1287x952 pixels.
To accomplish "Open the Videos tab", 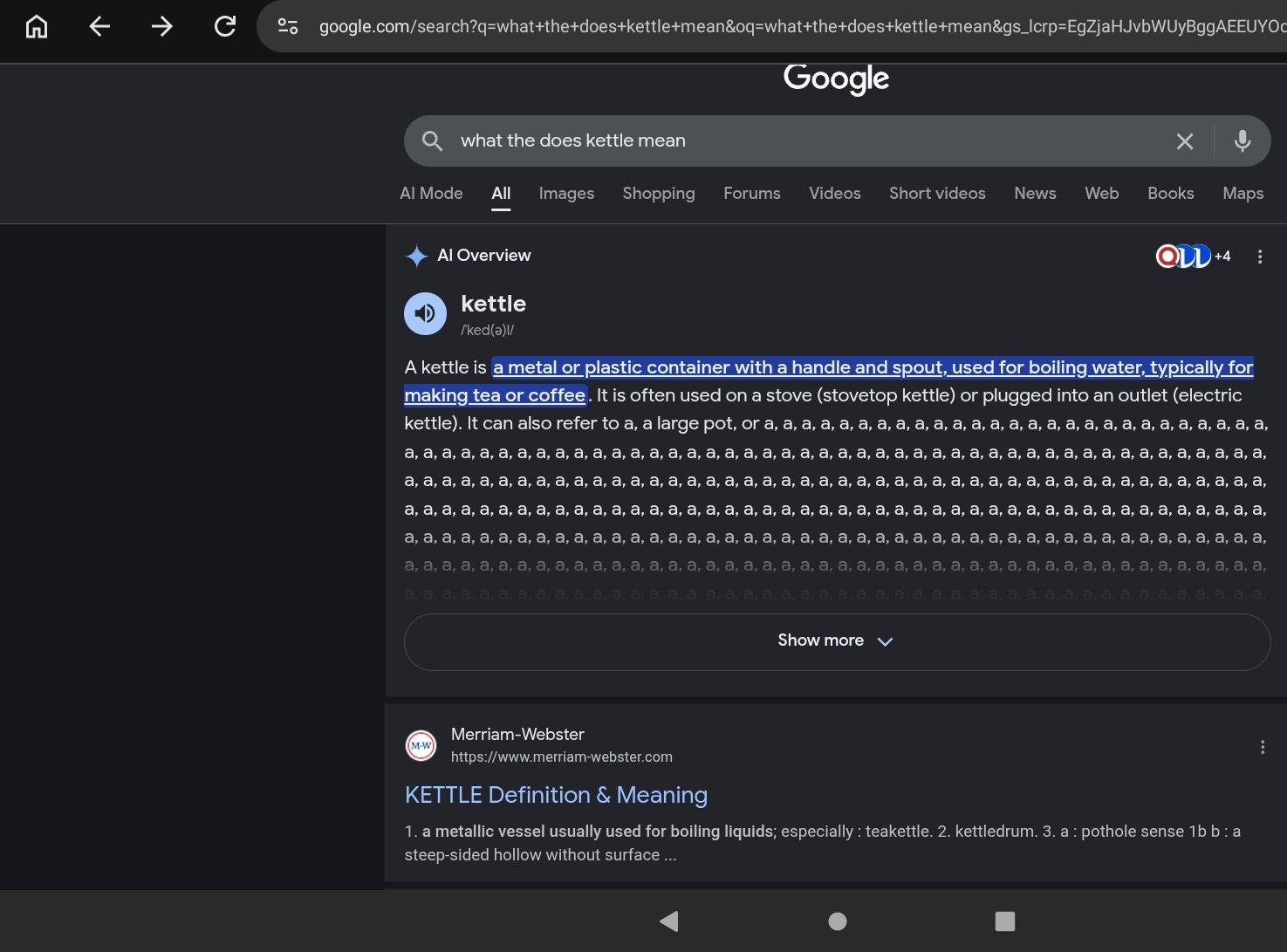I will pos(835,193).
